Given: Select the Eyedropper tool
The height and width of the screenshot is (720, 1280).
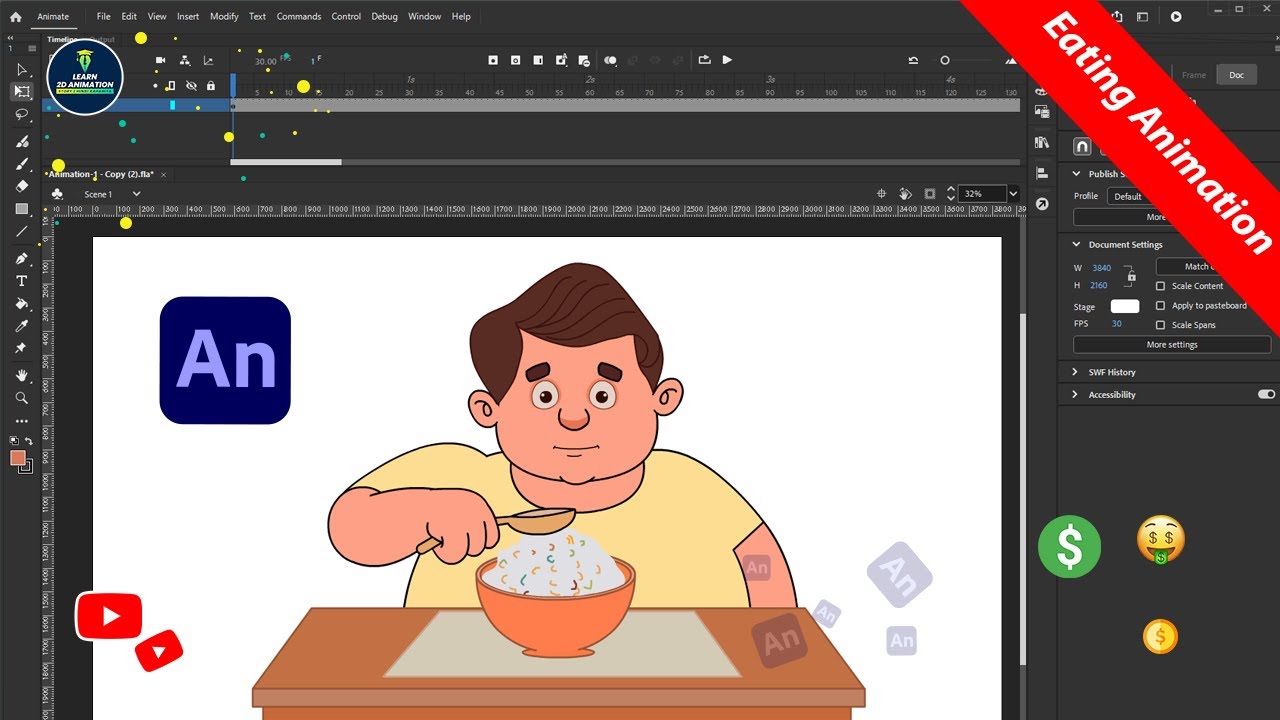Looking at the screenshot, I should pyautogui.click(x=22, y=326).
